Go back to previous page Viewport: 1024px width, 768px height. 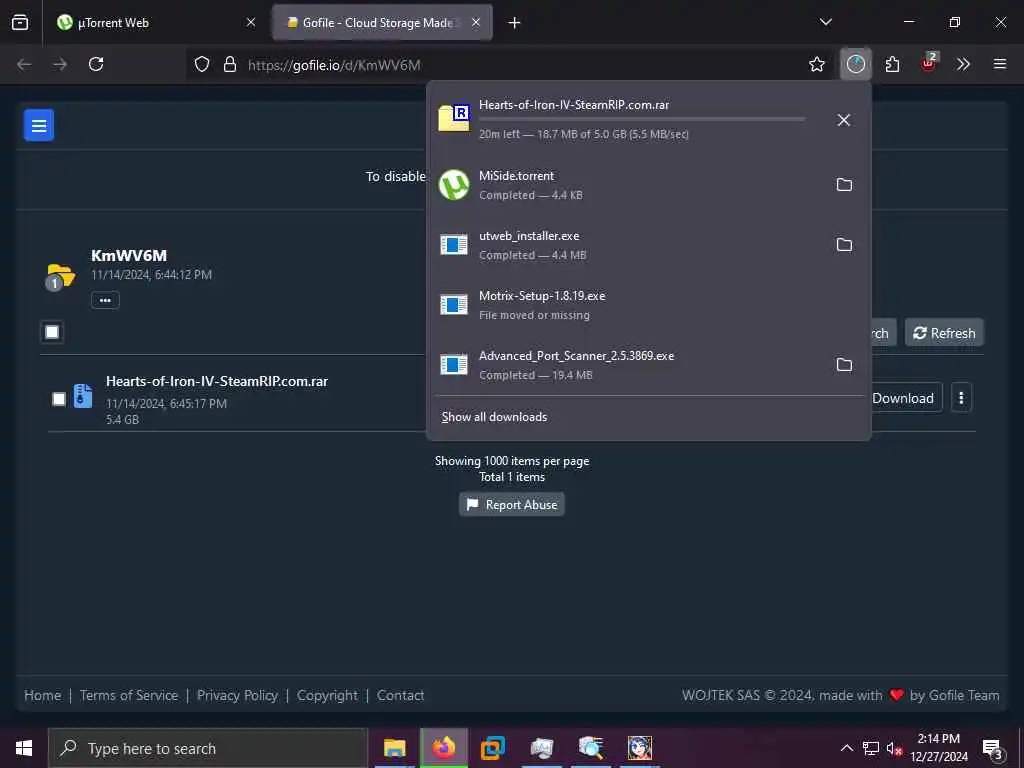point(24,64)
